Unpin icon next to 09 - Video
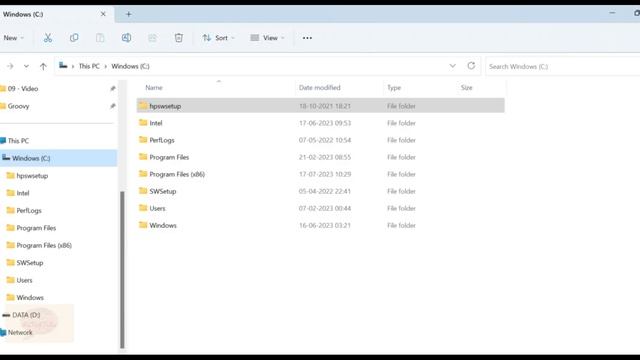 tap(113, 89)
